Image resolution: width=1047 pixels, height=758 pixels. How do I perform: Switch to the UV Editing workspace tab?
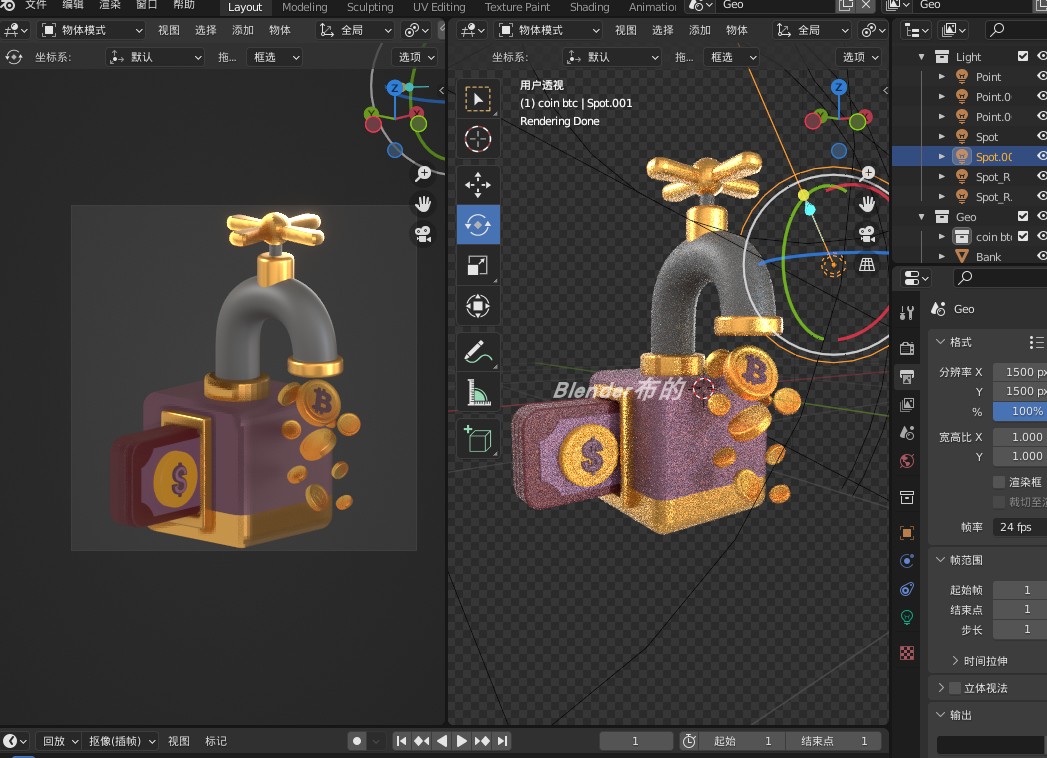pos(439,7)
